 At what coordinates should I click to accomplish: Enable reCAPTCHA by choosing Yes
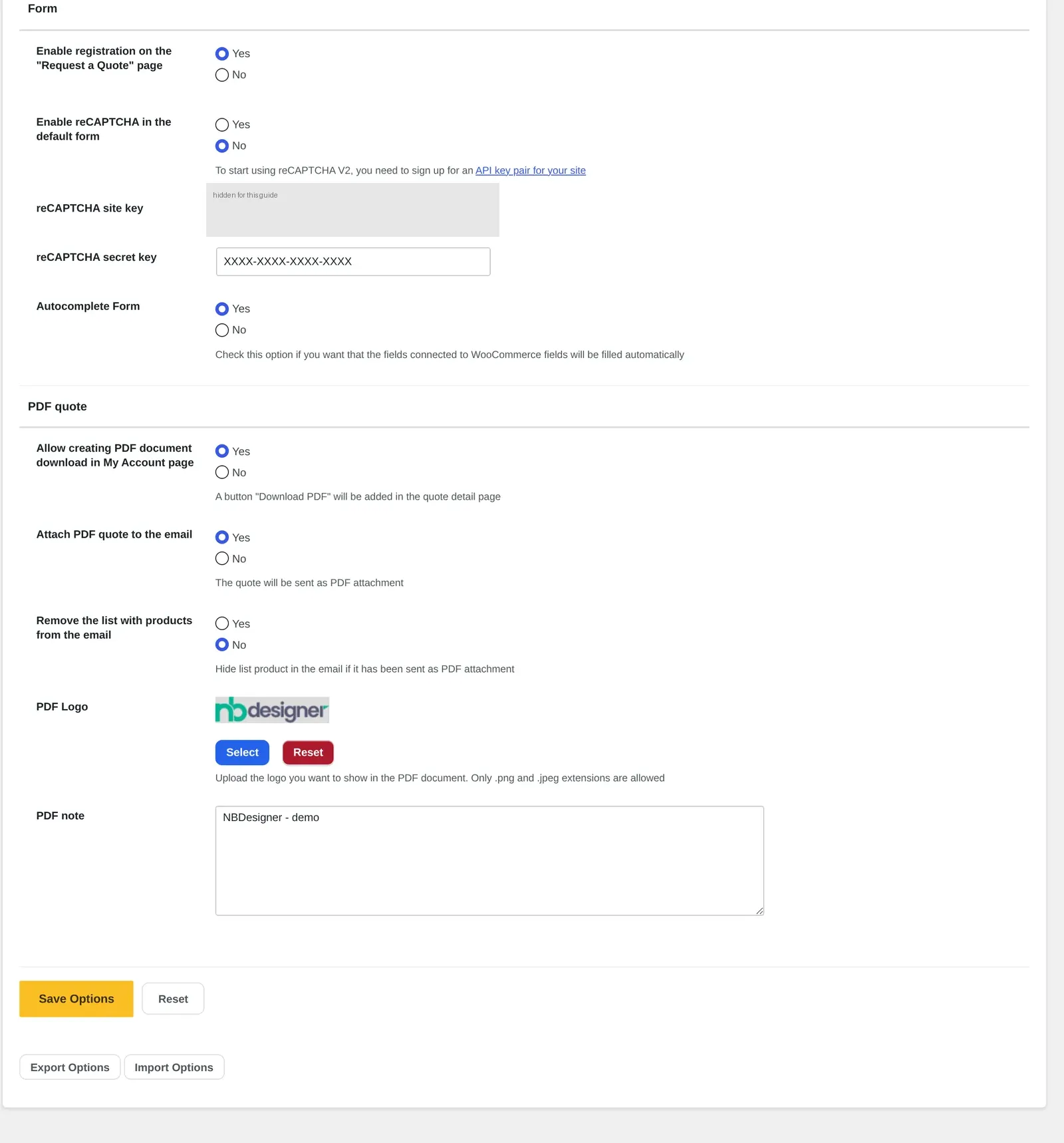pos(222,125)
